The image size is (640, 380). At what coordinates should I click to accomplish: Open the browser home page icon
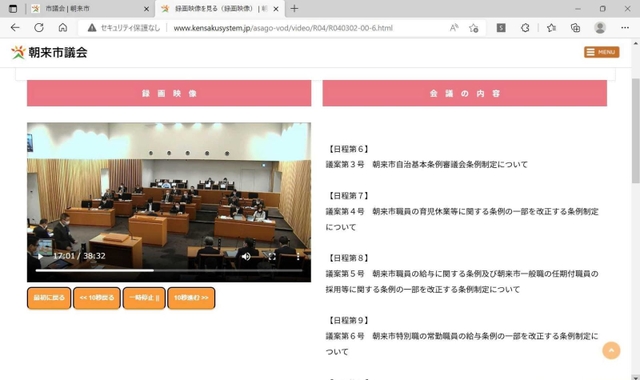pyautogui.click(x=62, y=28)
